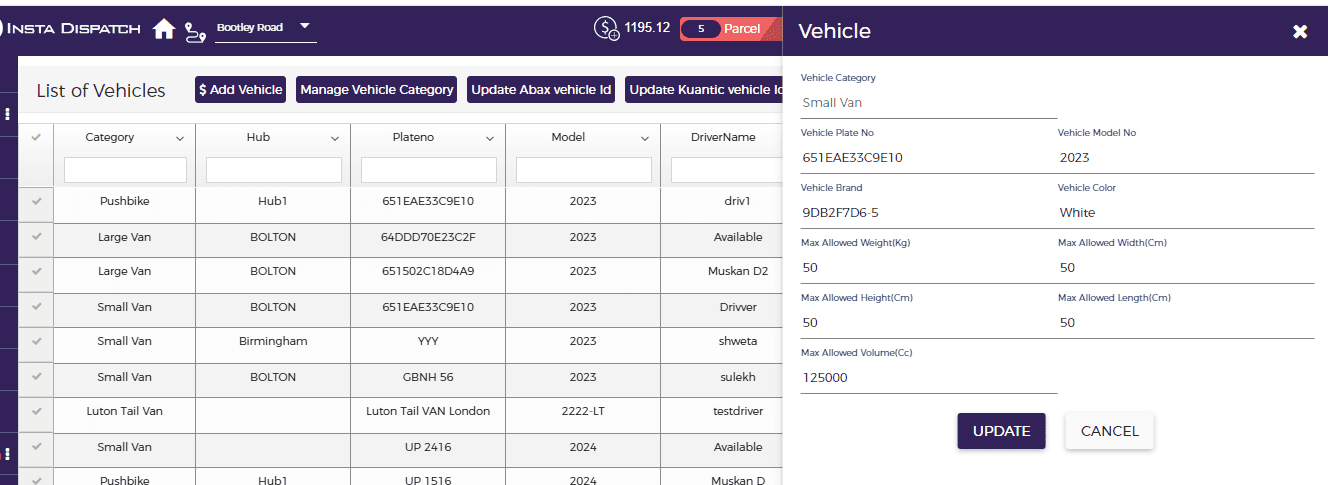The width and height of the screenshot is (1328, 485).
Task: Edit Max Allowed Weight field
Action: point(929,268)
